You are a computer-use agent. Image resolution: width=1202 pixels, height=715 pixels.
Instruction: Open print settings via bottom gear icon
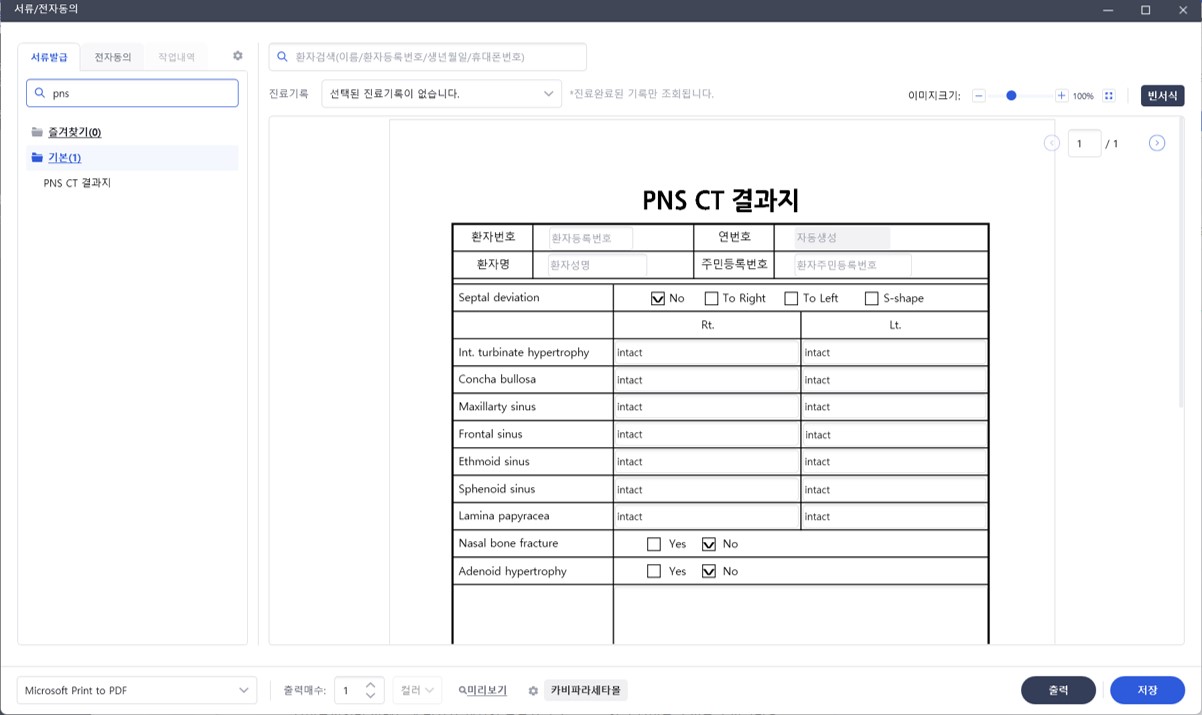[x=532, y=690]
